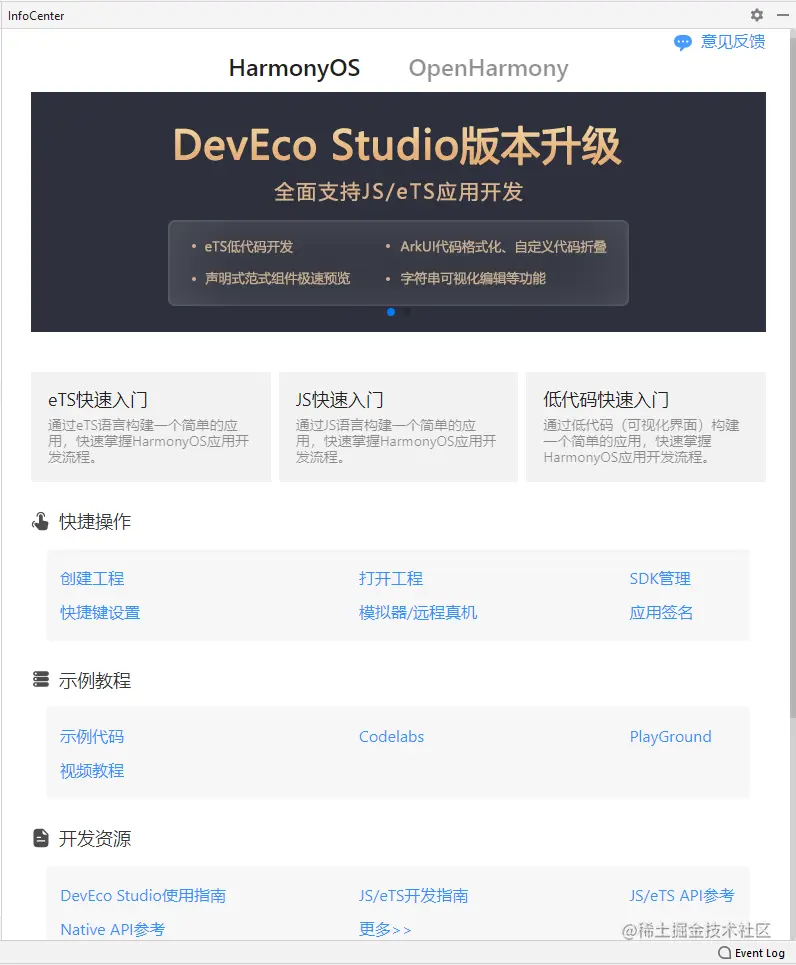Open the Event Log panel
This screenshot has width=796, height=965.
click(x=752, y=953)
